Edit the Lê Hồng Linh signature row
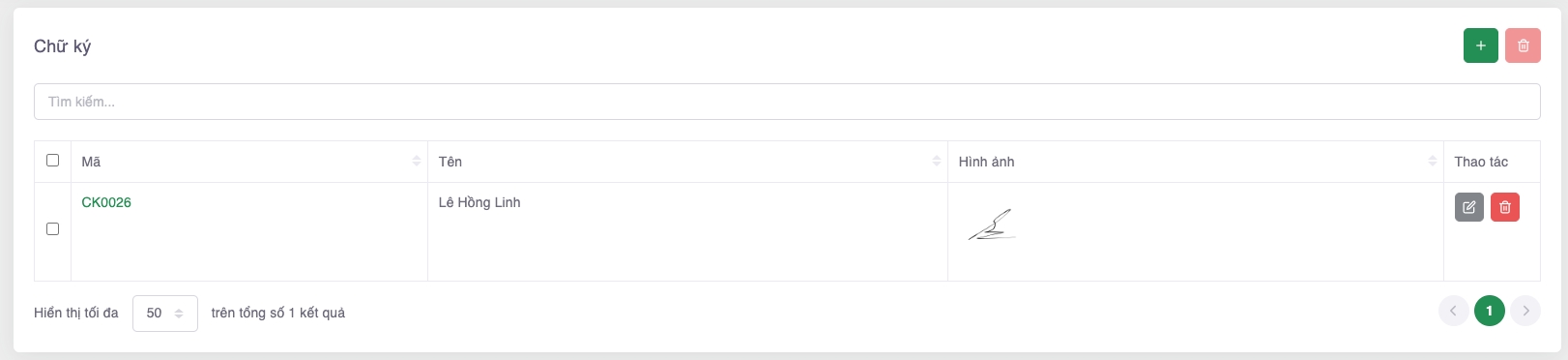 coord(1468,207)
